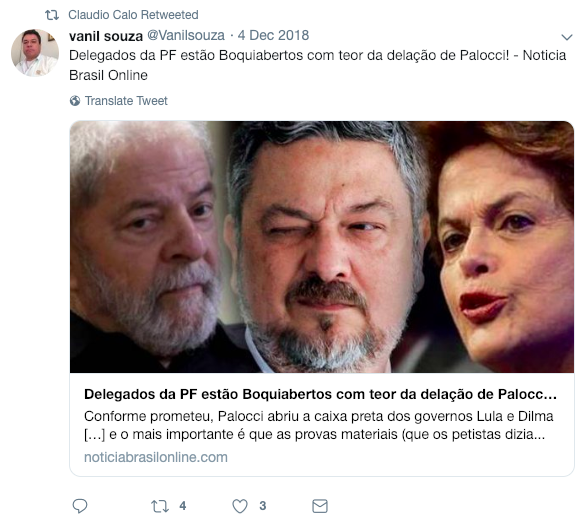Image resolution: width=582 pixels, height=522 pixels.
Task: Like the tweet with the heart icon
Action: coord(240,506)
